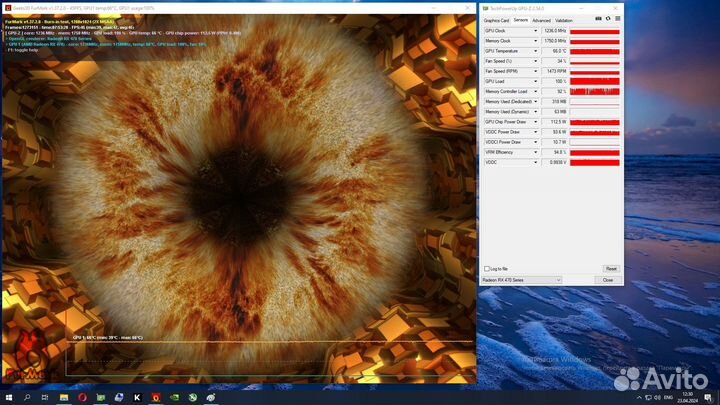This screenshot has width=720, height=405.
Task: Expand the Memory Clock sensor dropdown
Action: (535, 41)
